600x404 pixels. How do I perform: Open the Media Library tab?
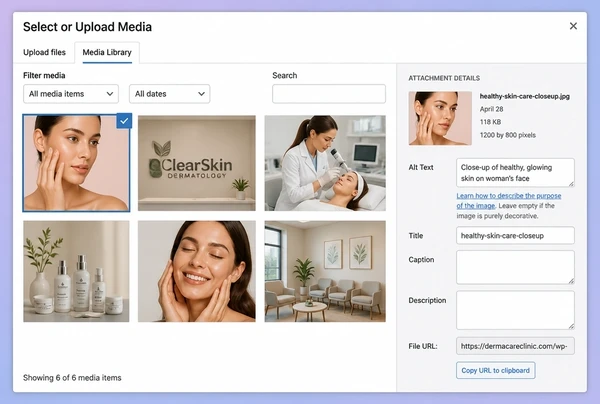[107, 52]
